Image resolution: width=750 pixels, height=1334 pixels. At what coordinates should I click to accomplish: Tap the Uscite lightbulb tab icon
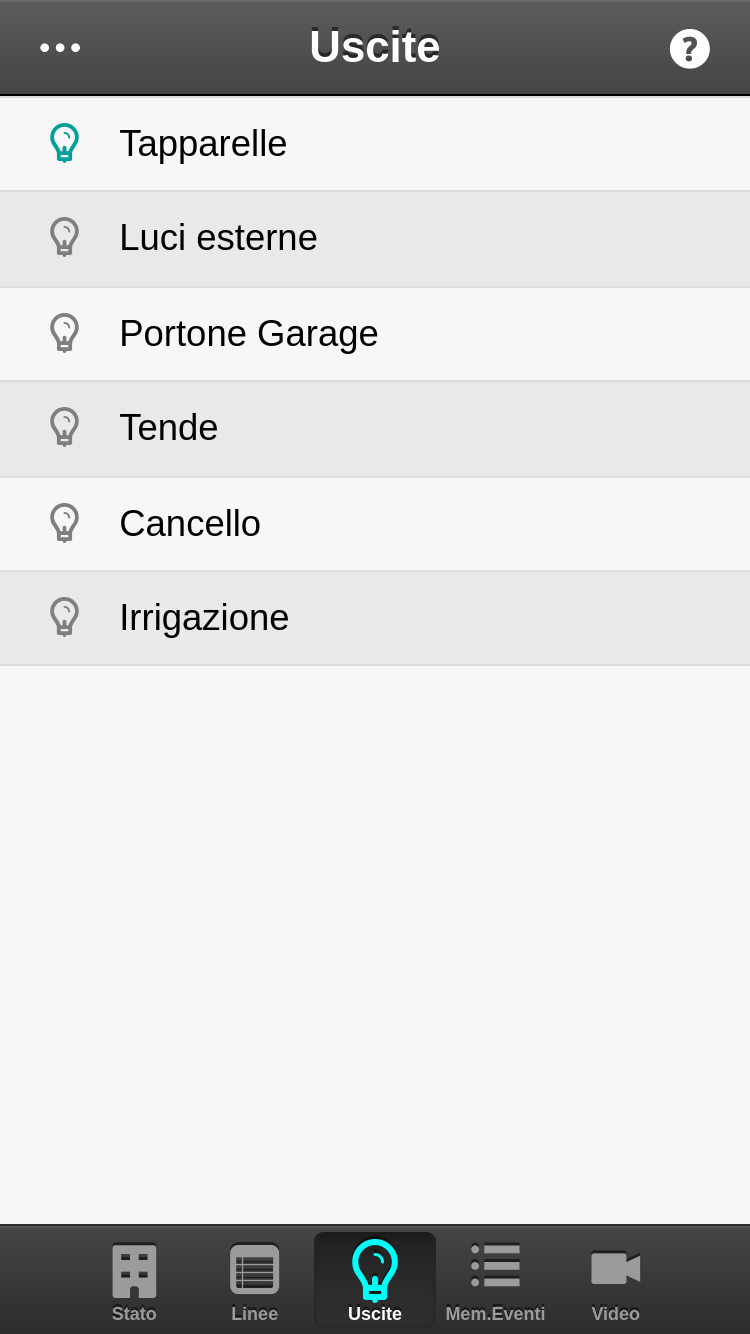[x=375, y=1270]
